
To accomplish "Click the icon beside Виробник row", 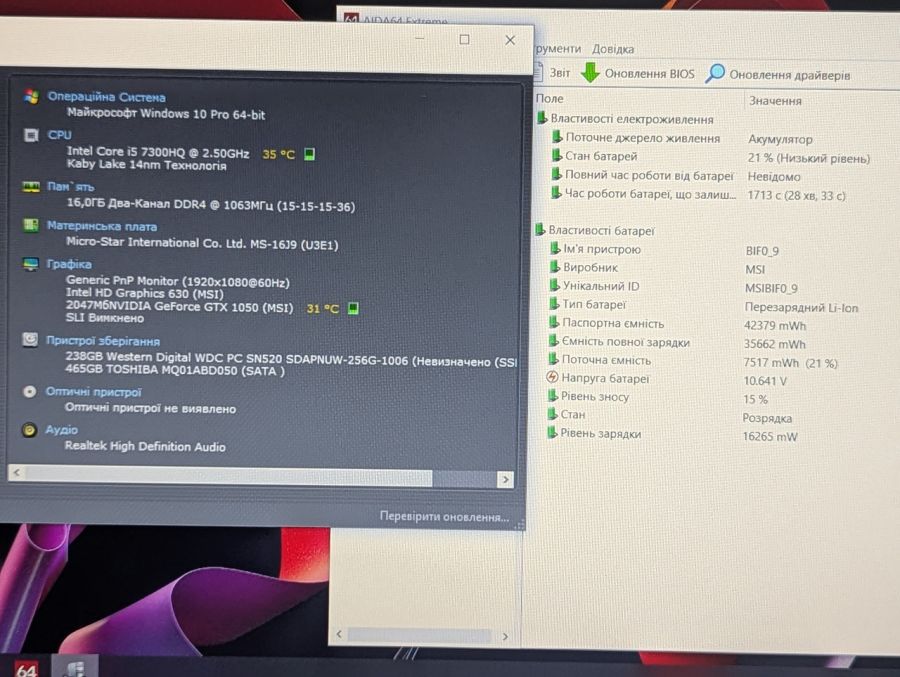I will coord(554,267).
